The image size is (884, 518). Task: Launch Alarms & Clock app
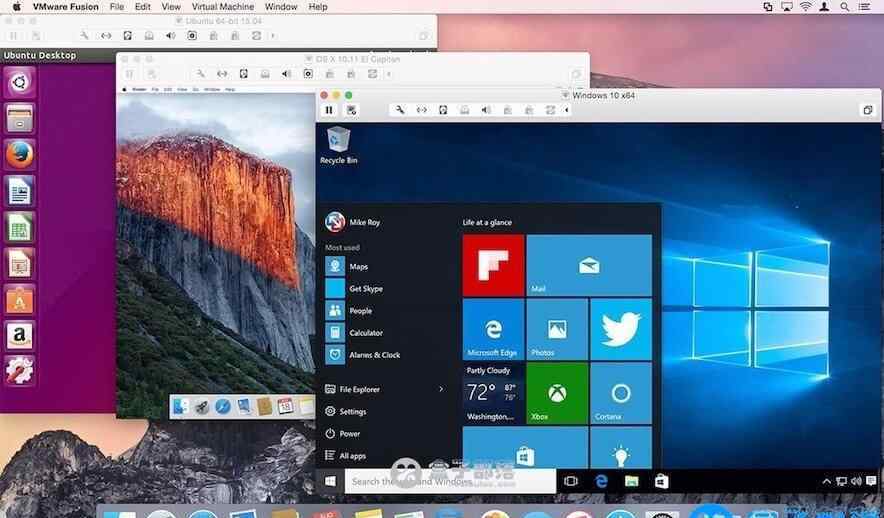click(363, 355)
